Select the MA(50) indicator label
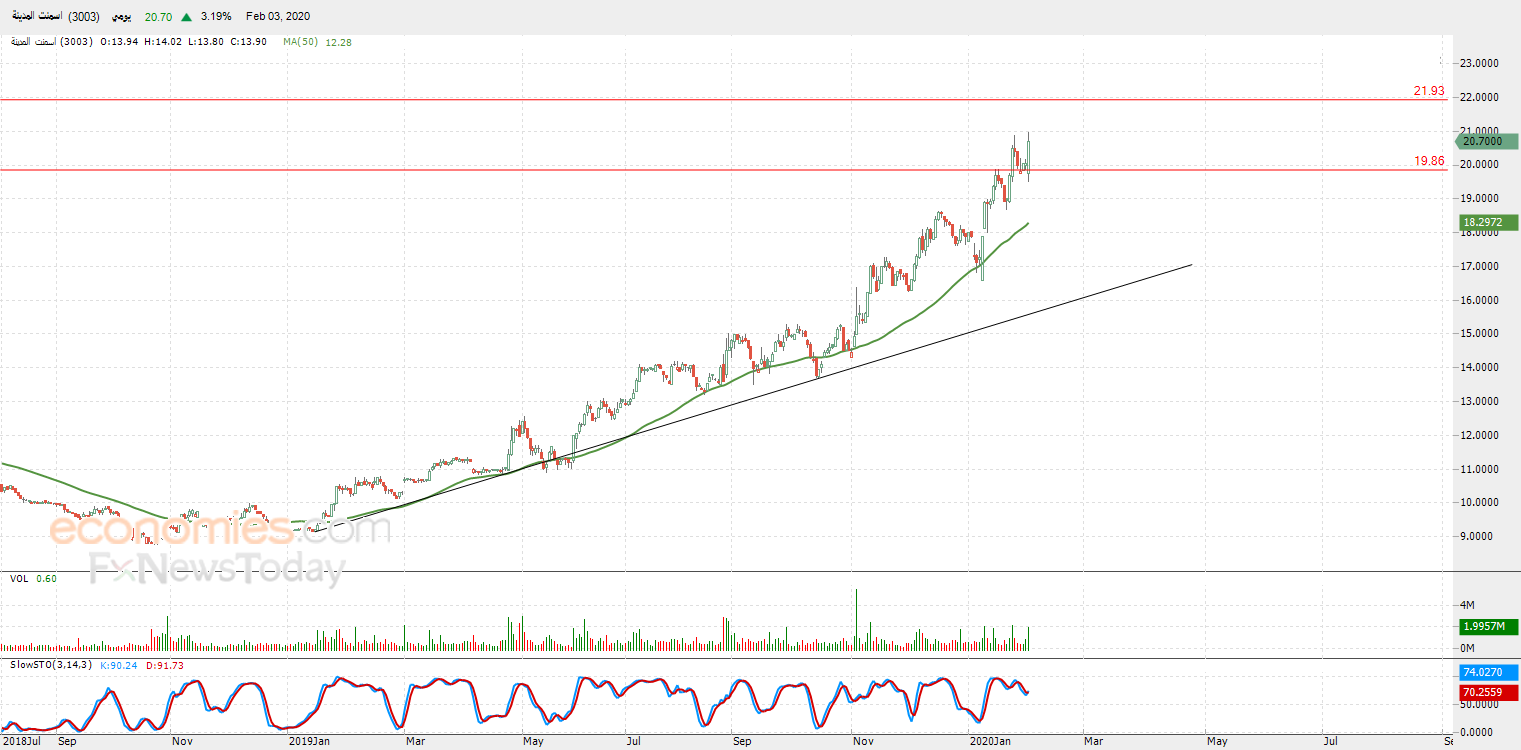 pos(301,42)
